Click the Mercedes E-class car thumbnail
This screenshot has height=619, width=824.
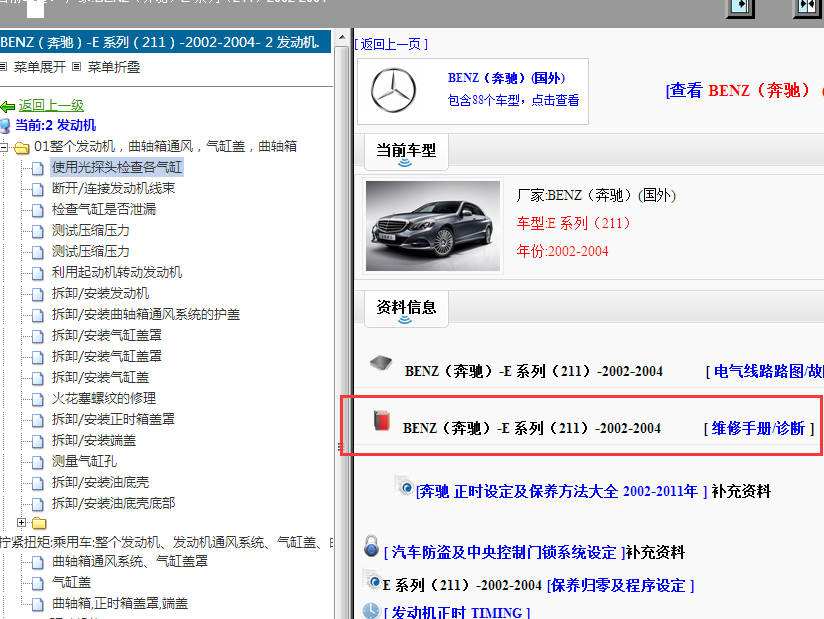tap(433, 226)
